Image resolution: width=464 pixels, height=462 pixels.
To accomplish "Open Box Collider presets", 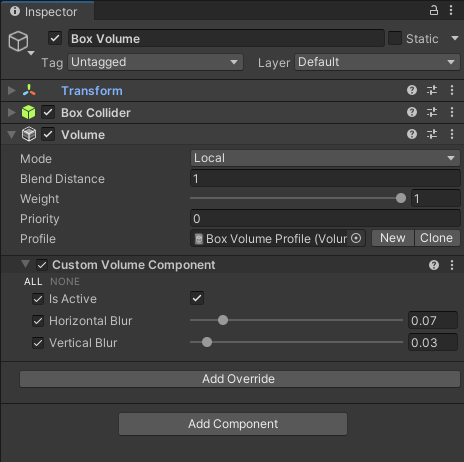I will coord(432,112).
